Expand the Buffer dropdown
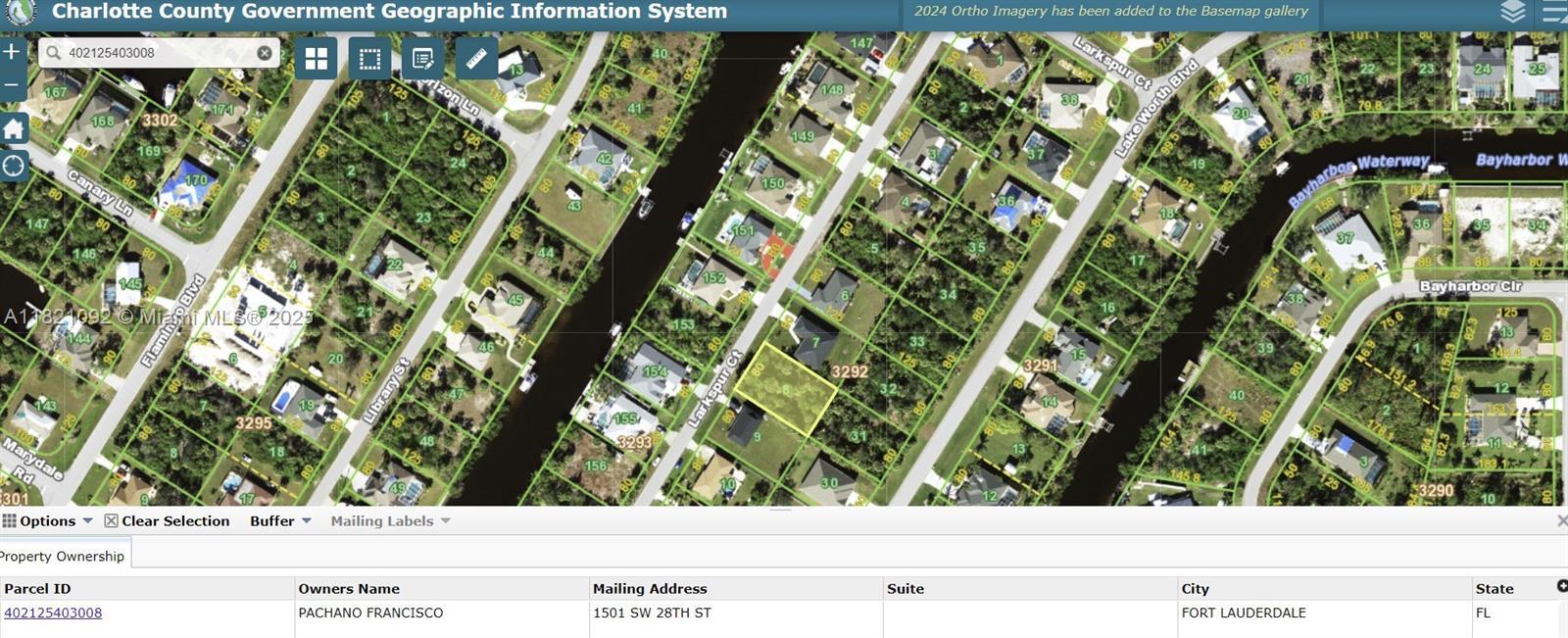The image size is (1568, 638). [x=279, y=521]
